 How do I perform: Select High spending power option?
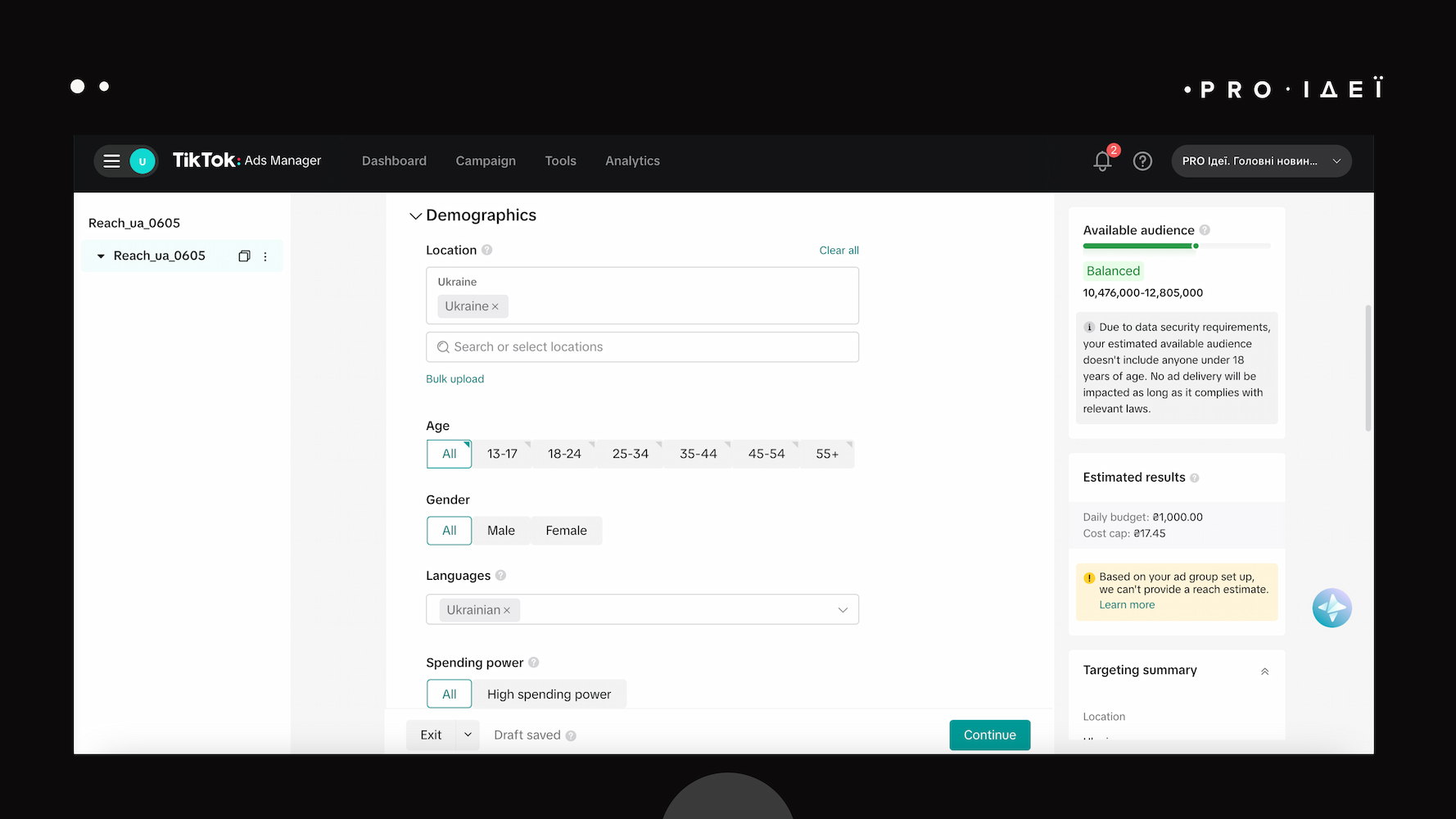pos(549,695)
